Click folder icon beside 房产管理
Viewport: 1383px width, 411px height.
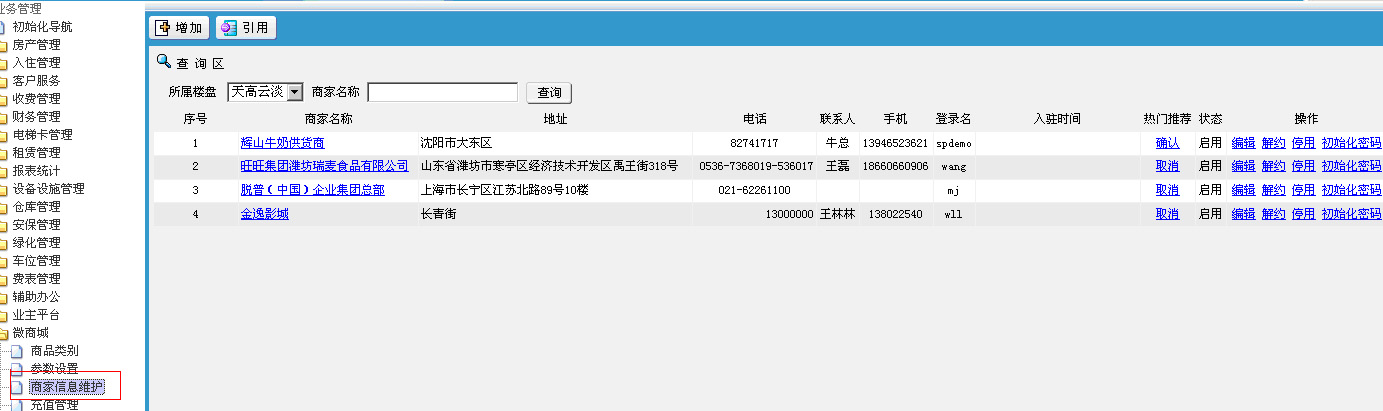point(4,45)
